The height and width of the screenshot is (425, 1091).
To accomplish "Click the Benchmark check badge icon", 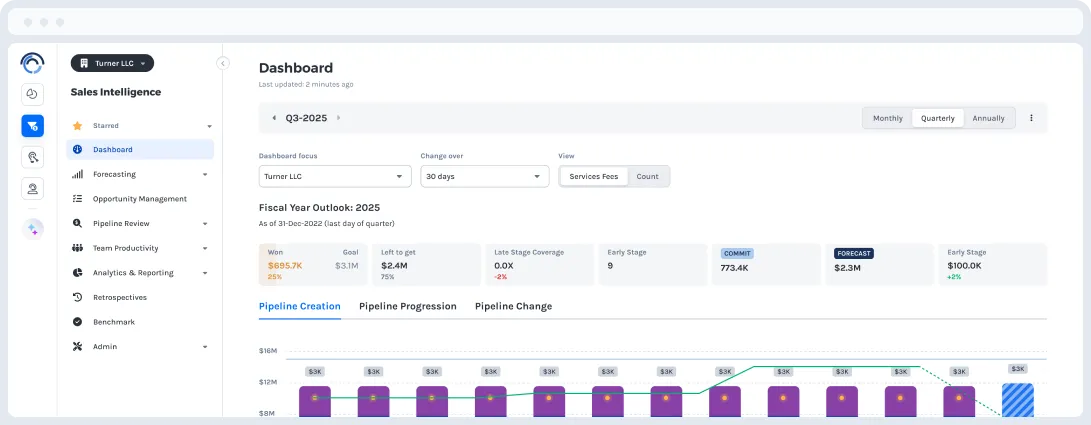I will [x=77, y=322].
